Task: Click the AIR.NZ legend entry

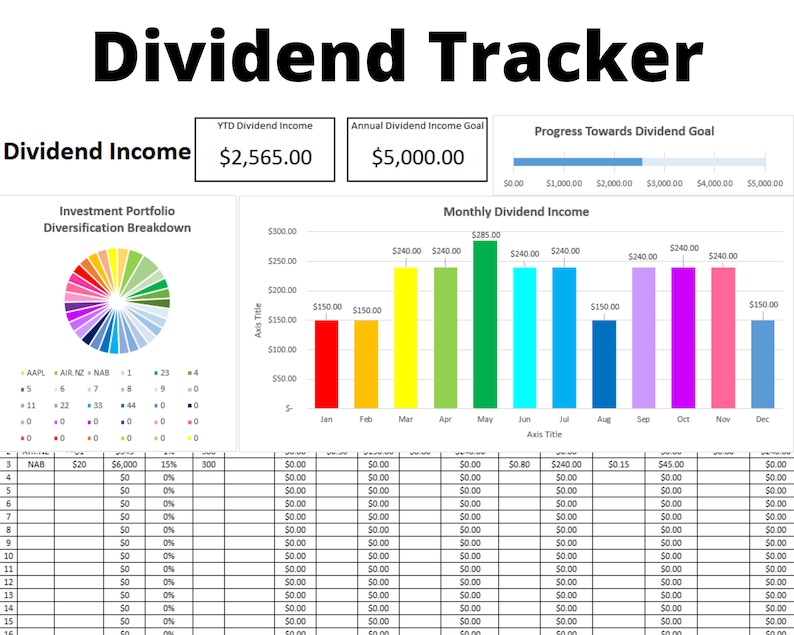Action: pyautogui.click(x=69, y=373)
